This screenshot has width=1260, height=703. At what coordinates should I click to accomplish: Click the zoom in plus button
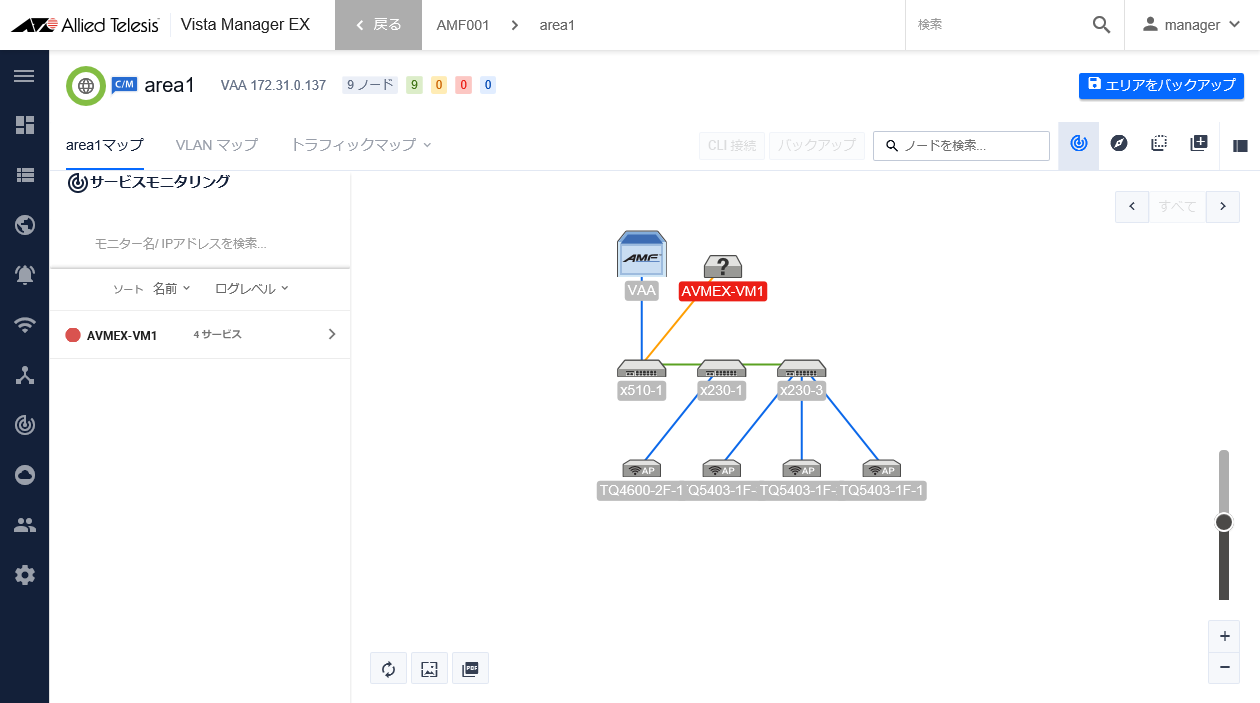point(1224,636)
